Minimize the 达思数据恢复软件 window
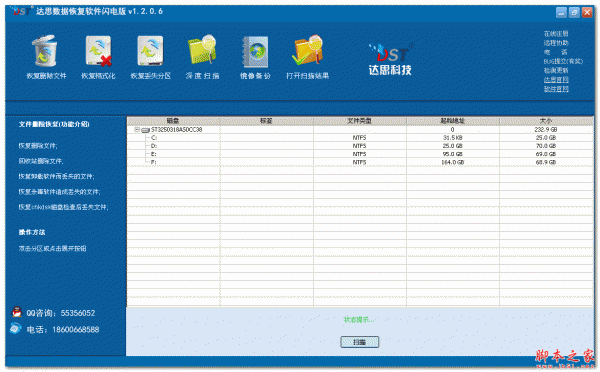The image size is (600, 372). pyautogui.click(x=561, y=12)
